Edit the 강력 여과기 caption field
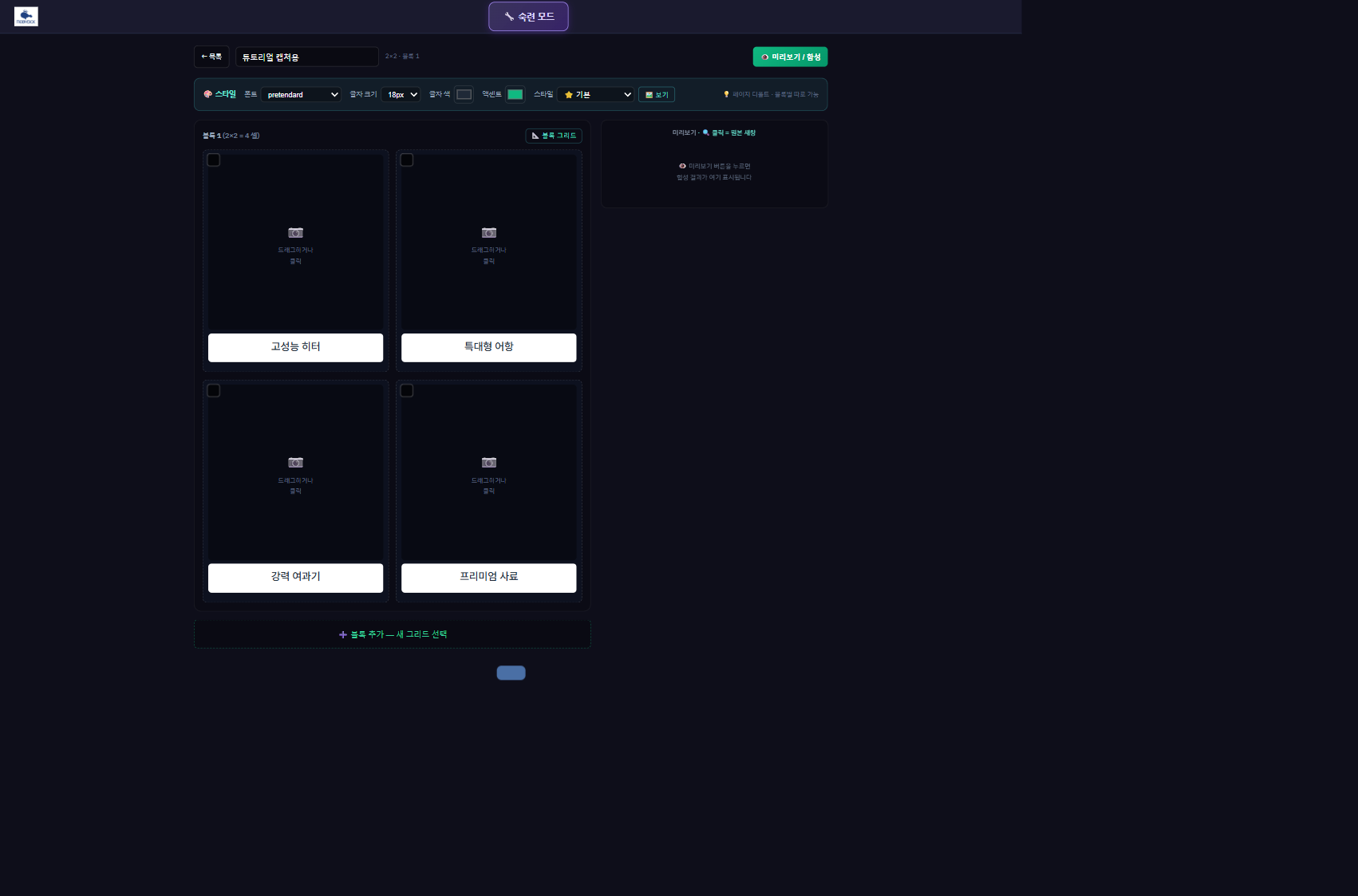Image resolution: width=1358 pixels, height=896 pixels. coord(295,578)
